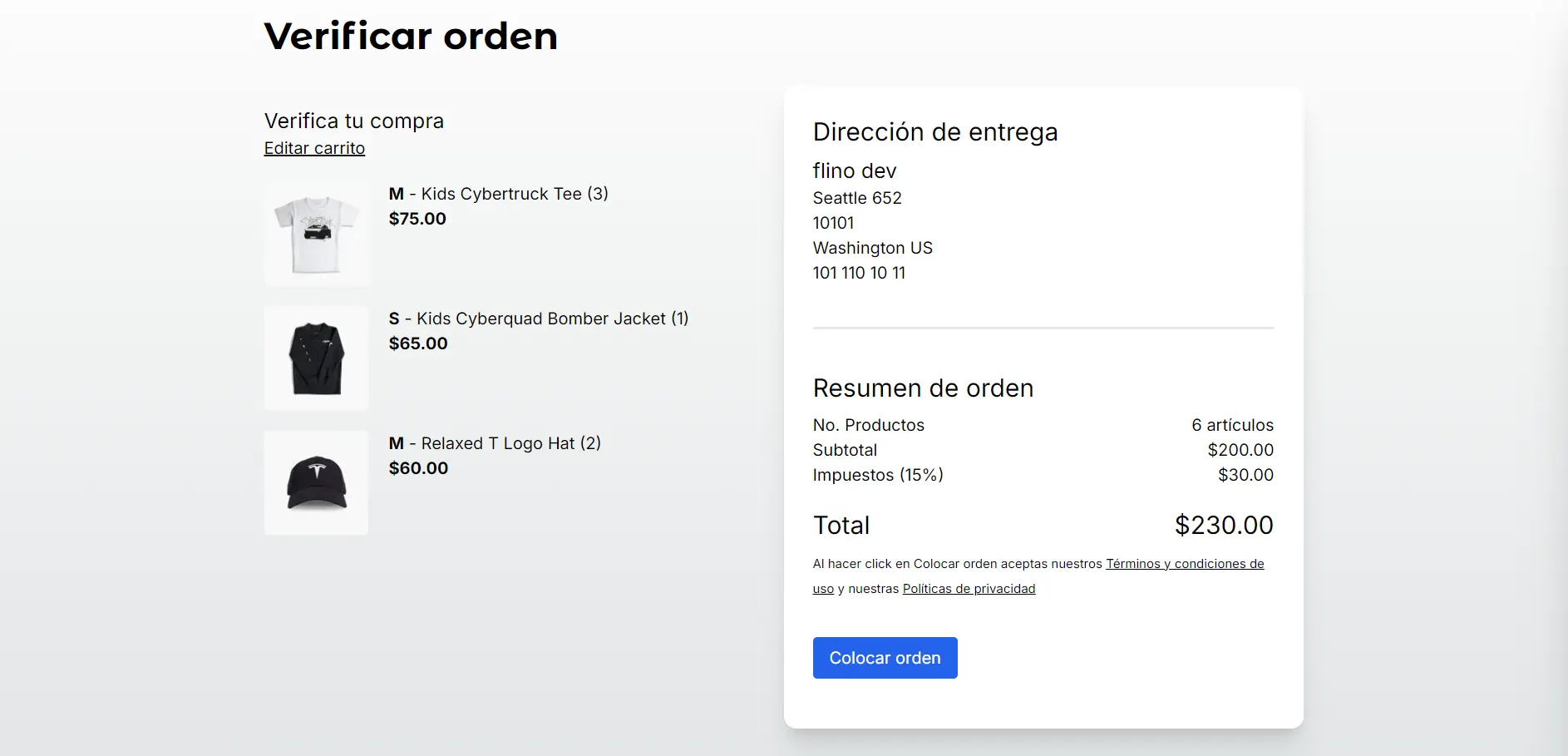Open Términos y condiciones de uso link

[1038, 576]
